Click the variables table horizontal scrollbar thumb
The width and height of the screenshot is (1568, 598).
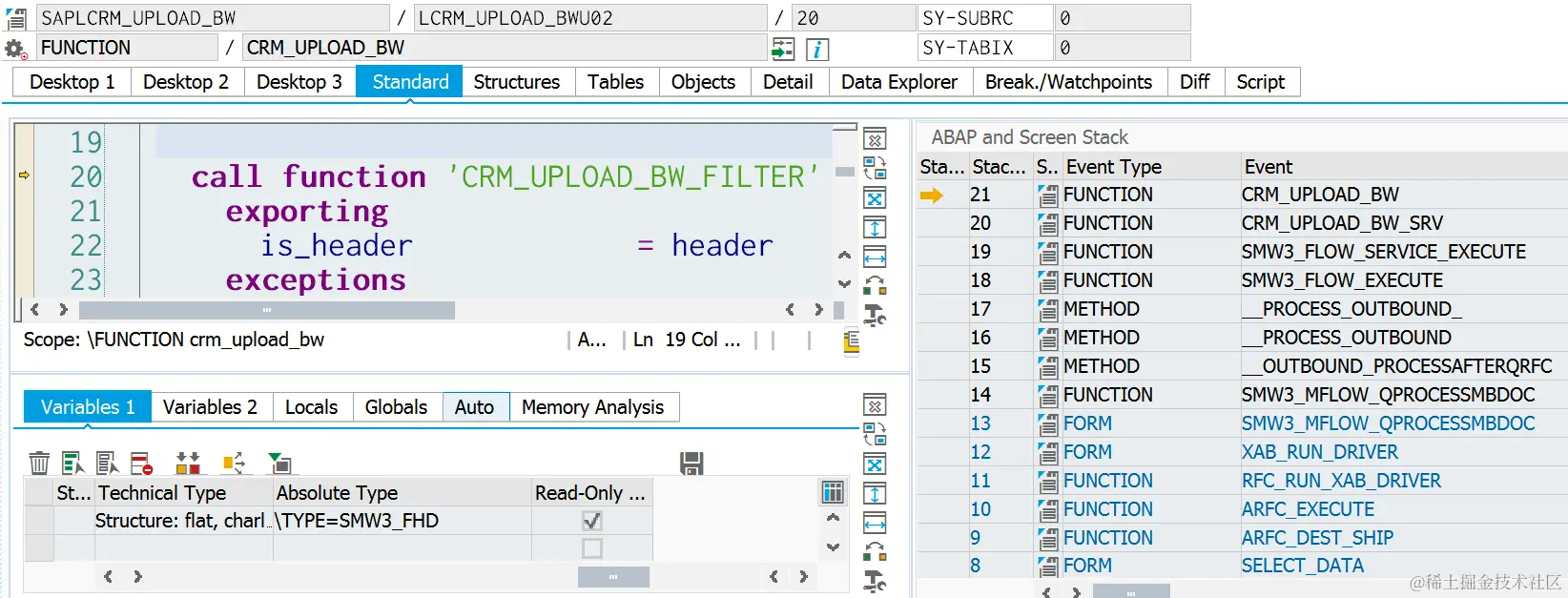pyautogui.click(x=613, y=577)
